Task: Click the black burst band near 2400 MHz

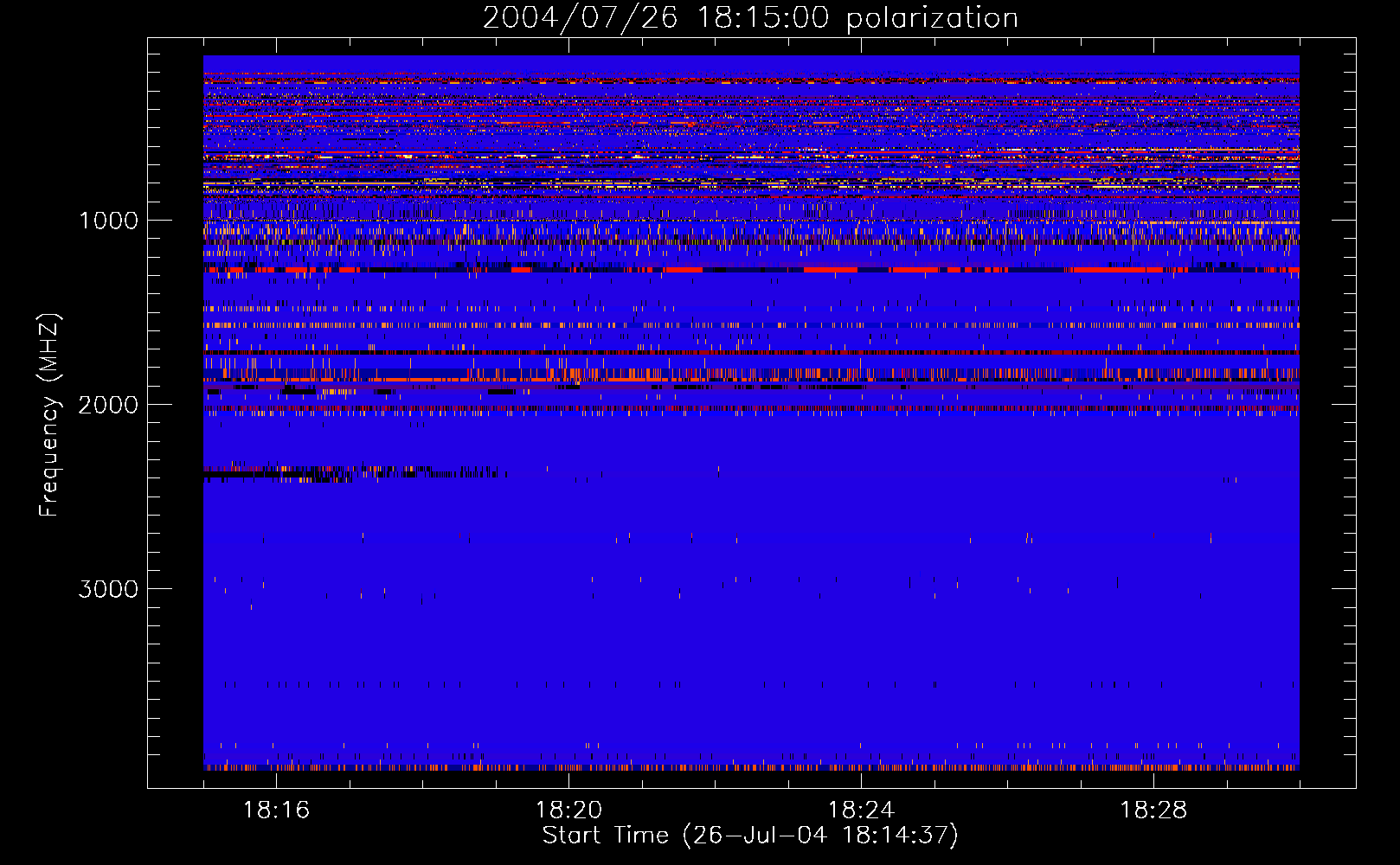Action: coord(355,473)
